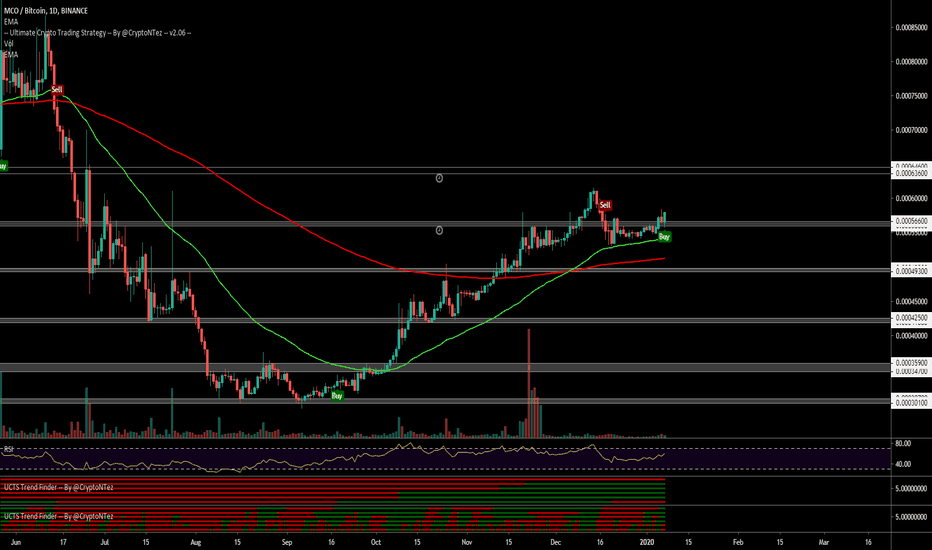Click the 0.00060000 price axis label
Screen dimensions: 932x550
[911, 199]
